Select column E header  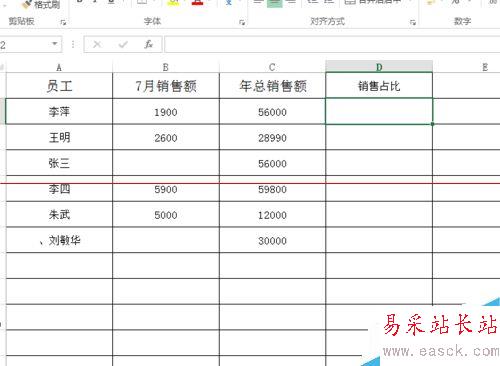pyautogui.click(x=467, y=67)
